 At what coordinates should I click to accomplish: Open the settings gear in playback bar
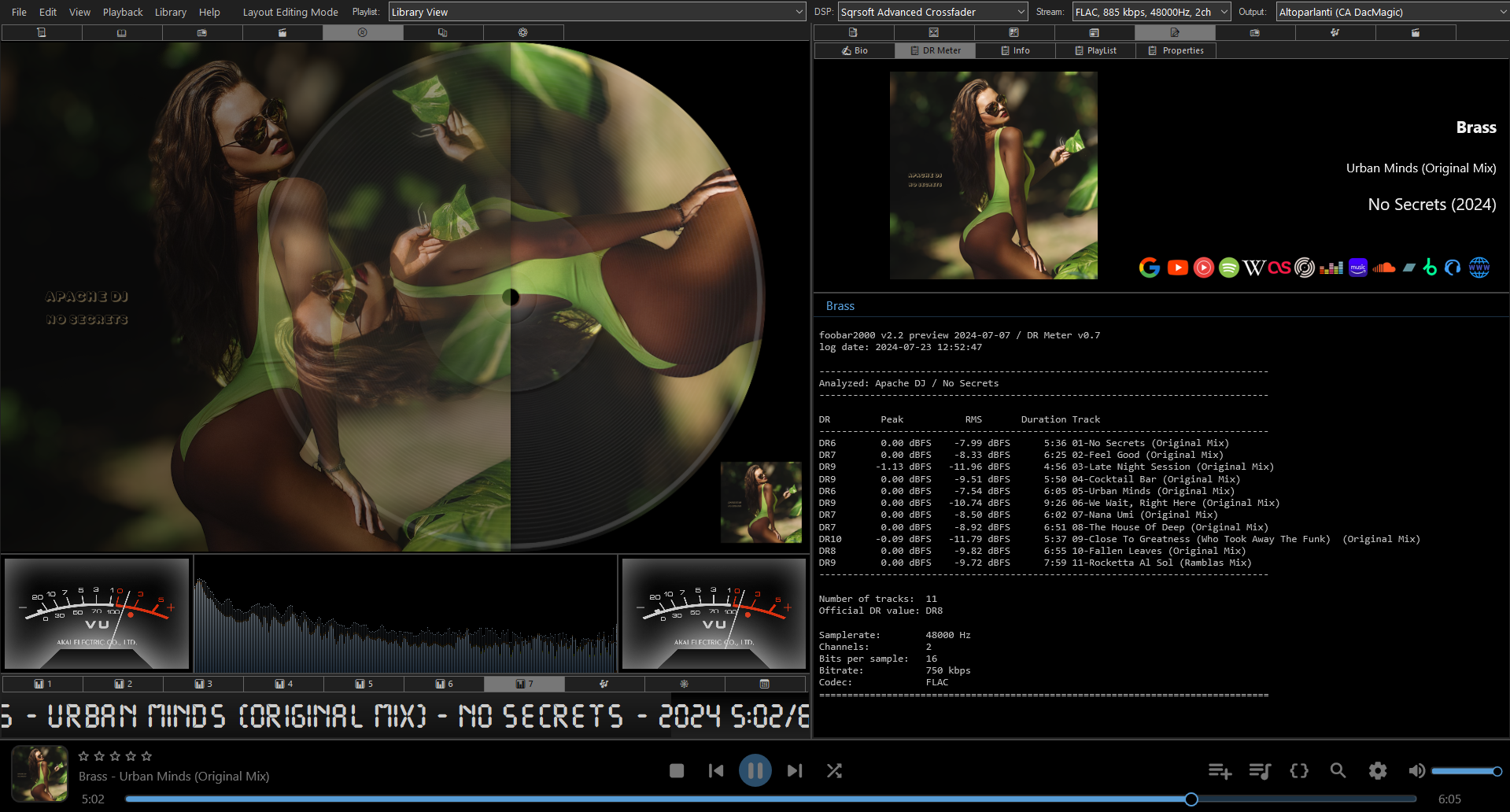pyautogui.click(x=1378, y=771)
